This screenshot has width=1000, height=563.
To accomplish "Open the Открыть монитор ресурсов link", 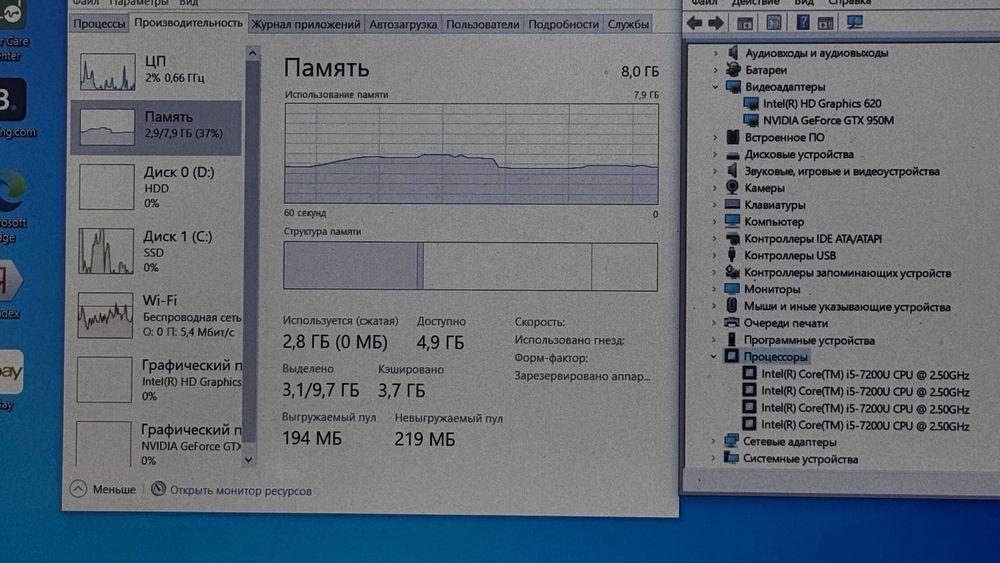I will (x=240, y=491).
